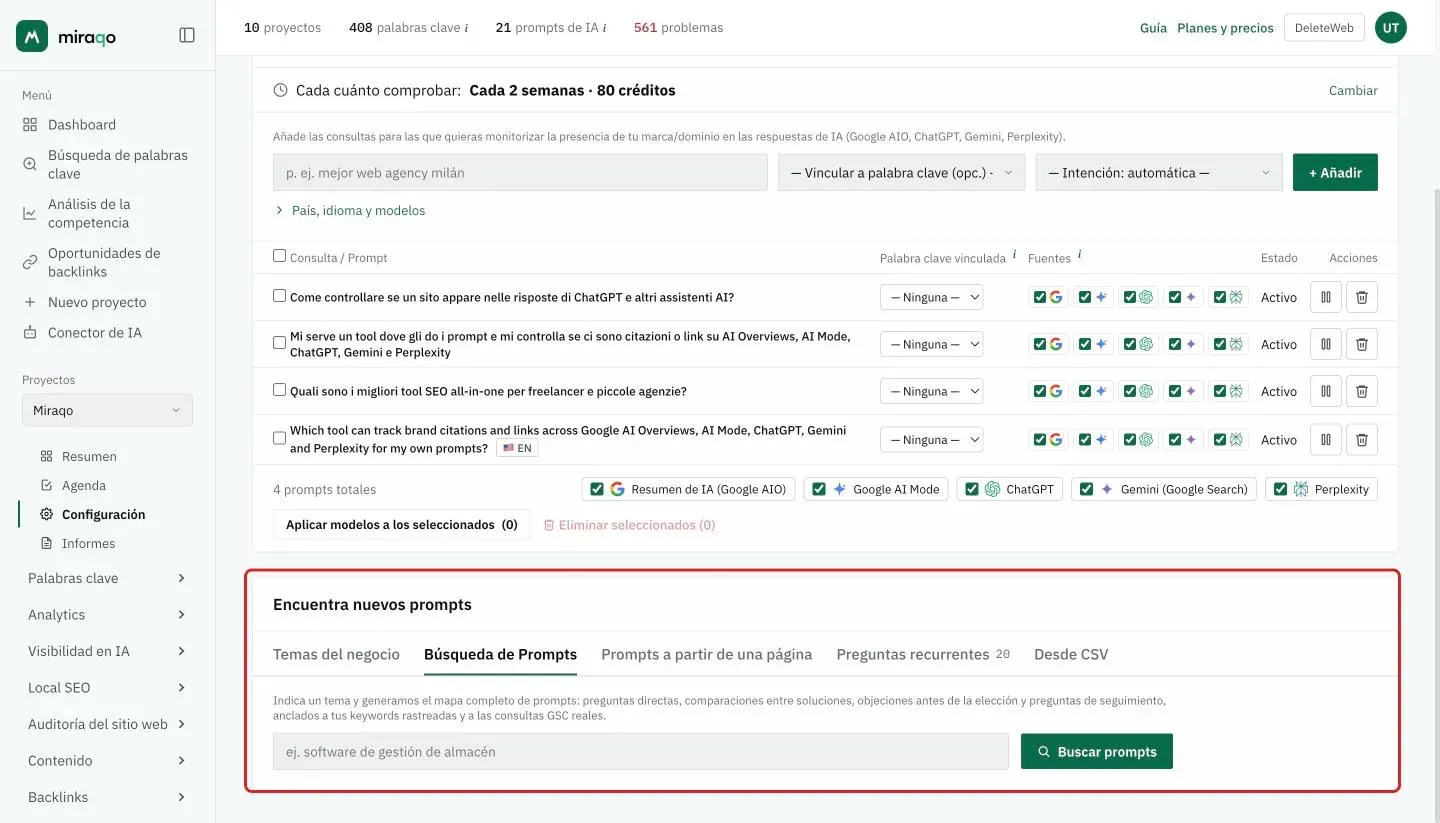The height and width of the screenshot is (823, 1440).
Task: Pause the 'Quali sono i migliori tool' prompt
Action: [1325, 391]
